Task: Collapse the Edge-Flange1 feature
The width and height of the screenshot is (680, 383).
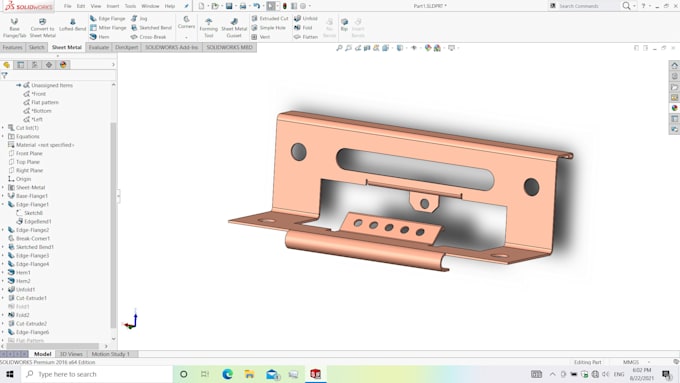Action: [x=3, y=204]
